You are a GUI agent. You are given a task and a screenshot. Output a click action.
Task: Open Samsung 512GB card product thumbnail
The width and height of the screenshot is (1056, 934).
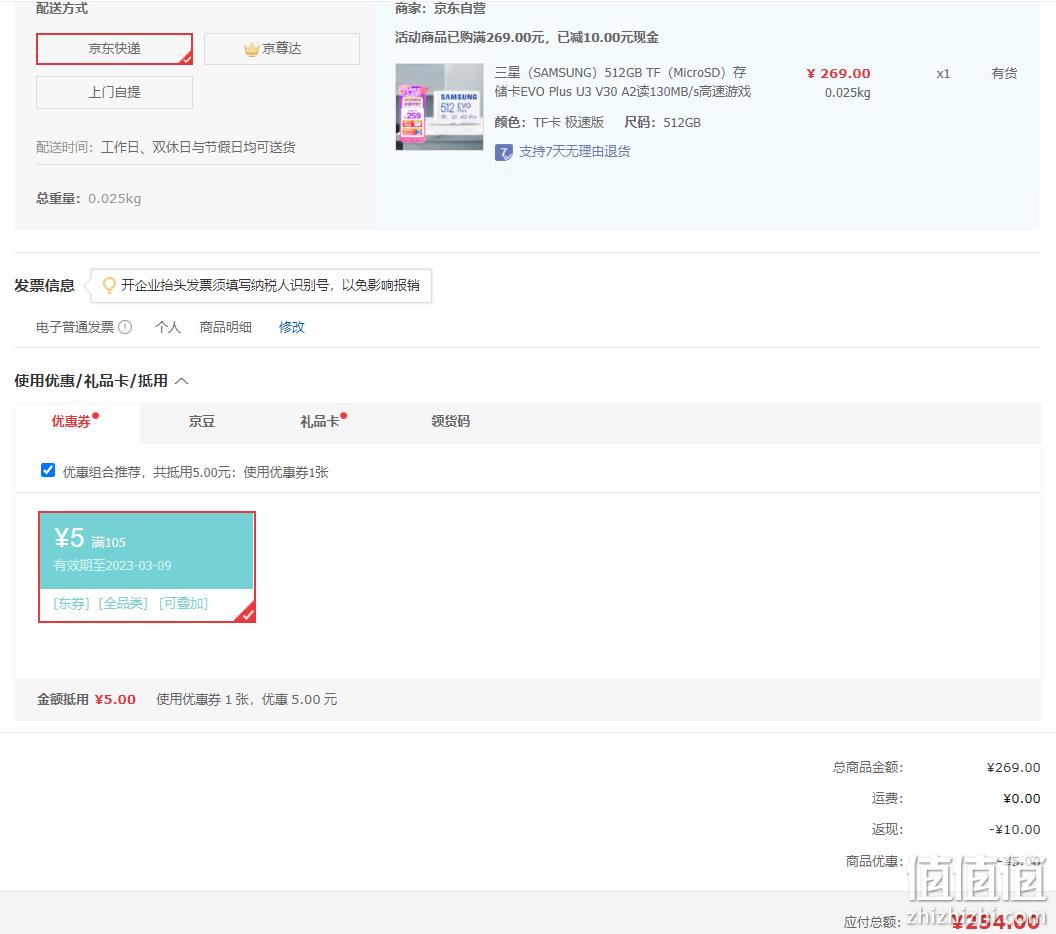click(439, 106)
